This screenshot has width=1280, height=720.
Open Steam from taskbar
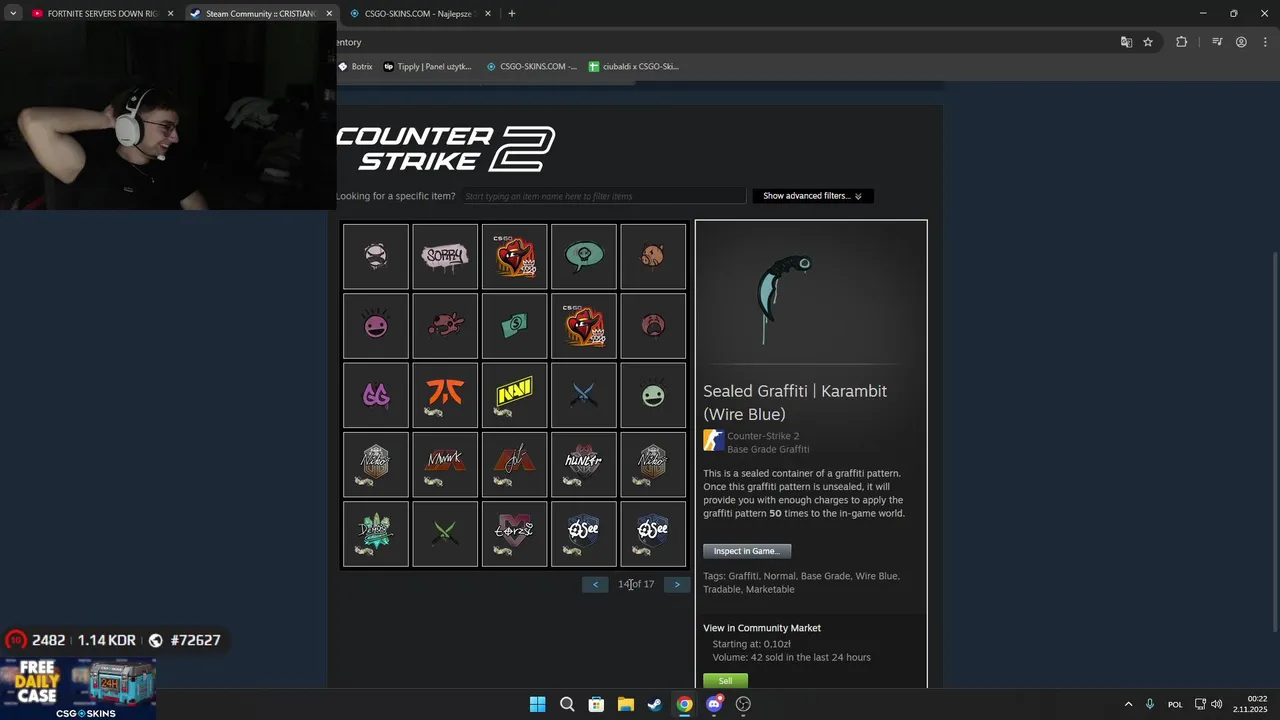(x=654, y=704)
